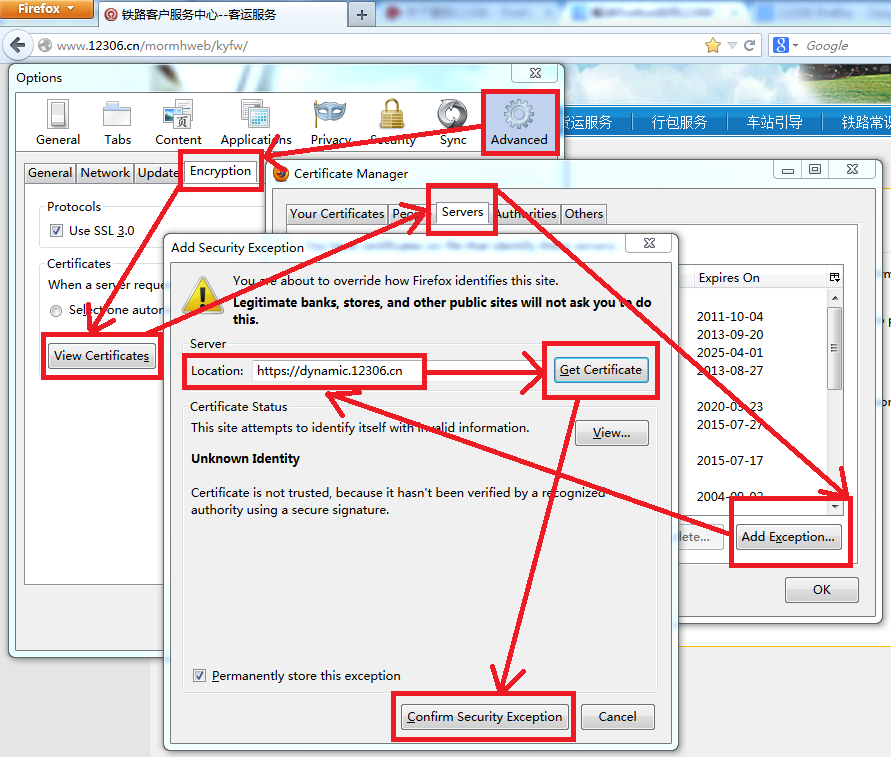The image size is (891, 757).
Task: Close the Add Security Exception dialog
Action: pyautogui.click(x=649, y=243)
